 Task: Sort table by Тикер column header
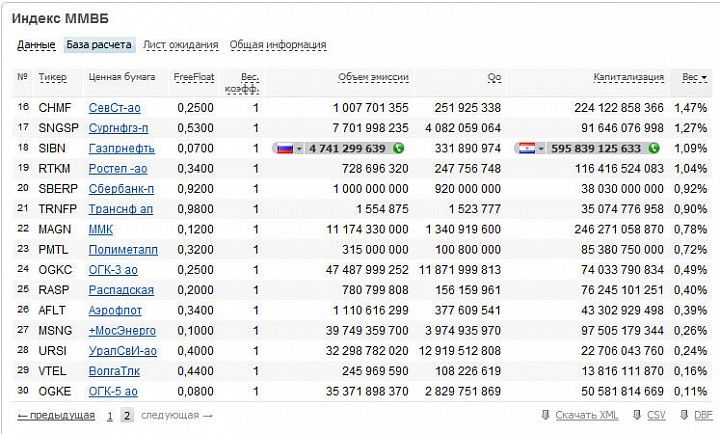52,77
